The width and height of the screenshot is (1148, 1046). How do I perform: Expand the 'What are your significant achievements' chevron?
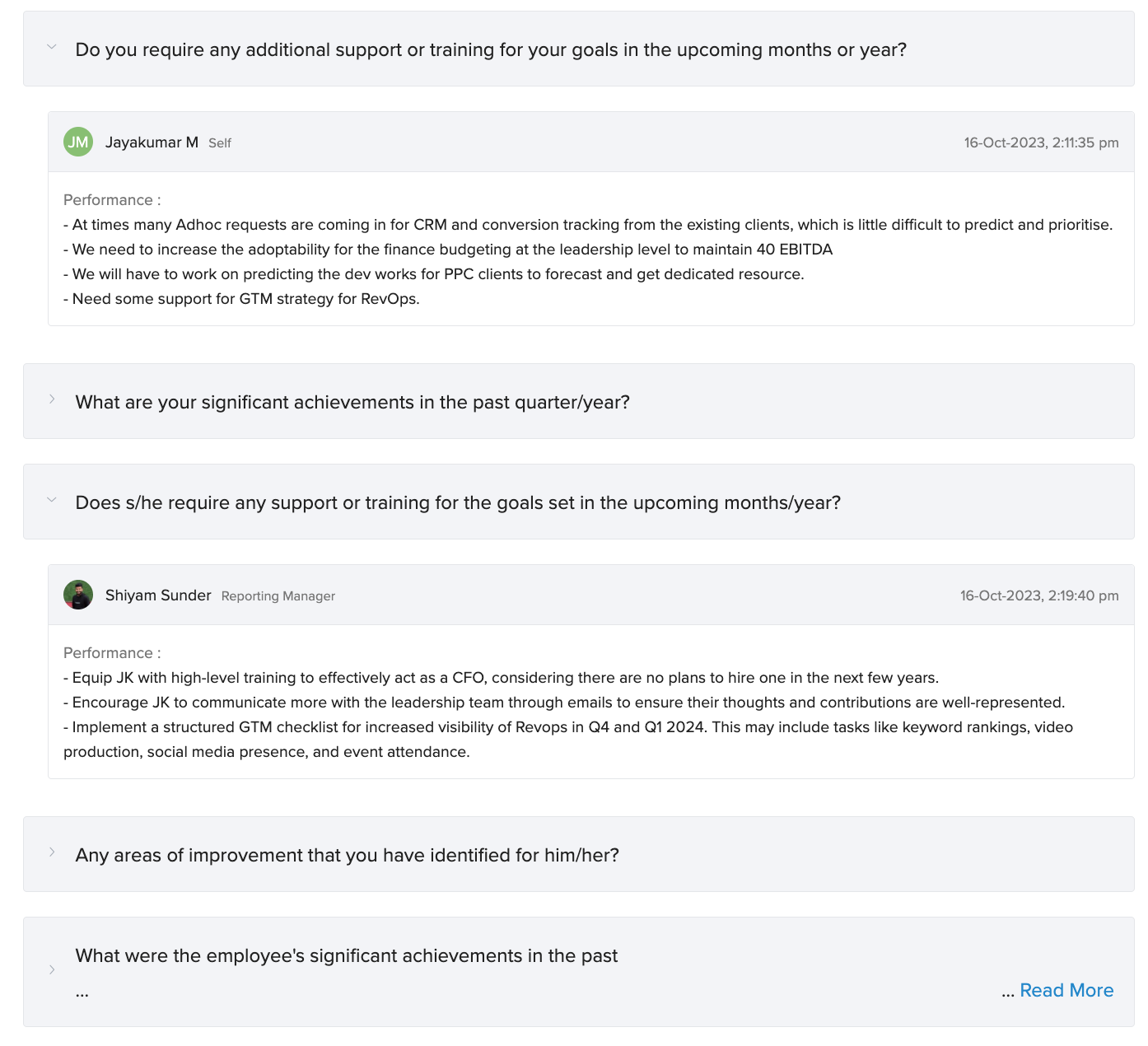pyautogui.click(x=52, y=399)
